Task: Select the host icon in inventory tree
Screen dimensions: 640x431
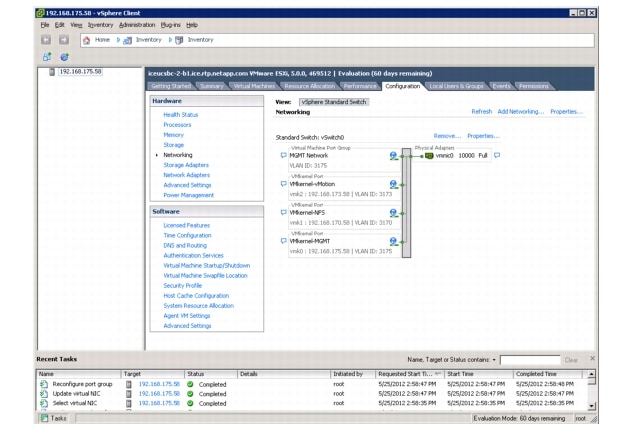Action: pos(52,72)
